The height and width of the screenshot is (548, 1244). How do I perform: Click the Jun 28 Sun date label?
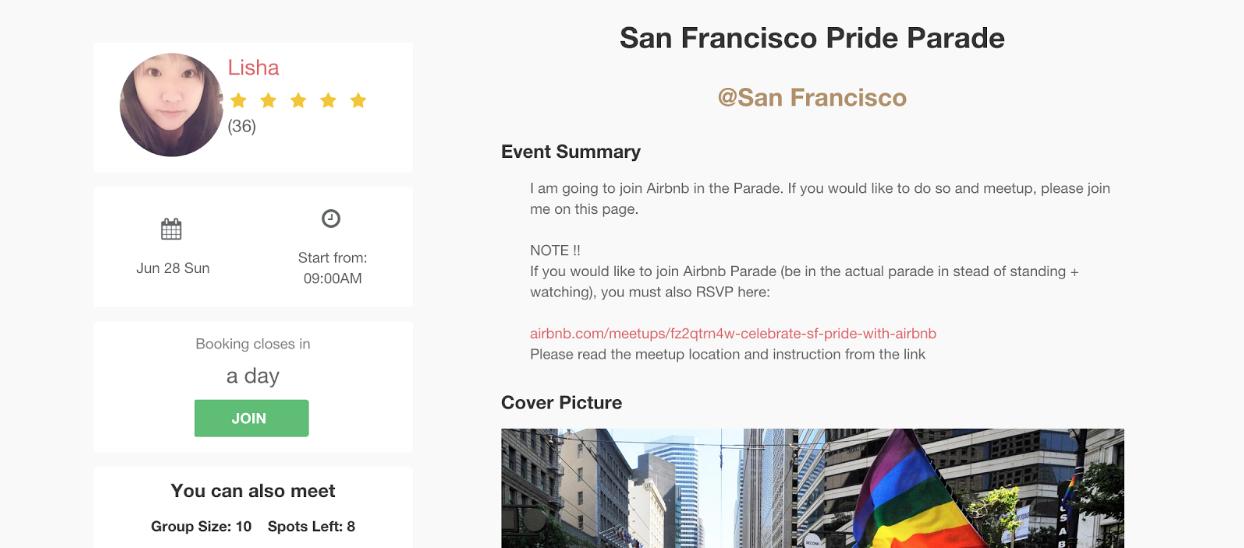[x=173, y=268]
